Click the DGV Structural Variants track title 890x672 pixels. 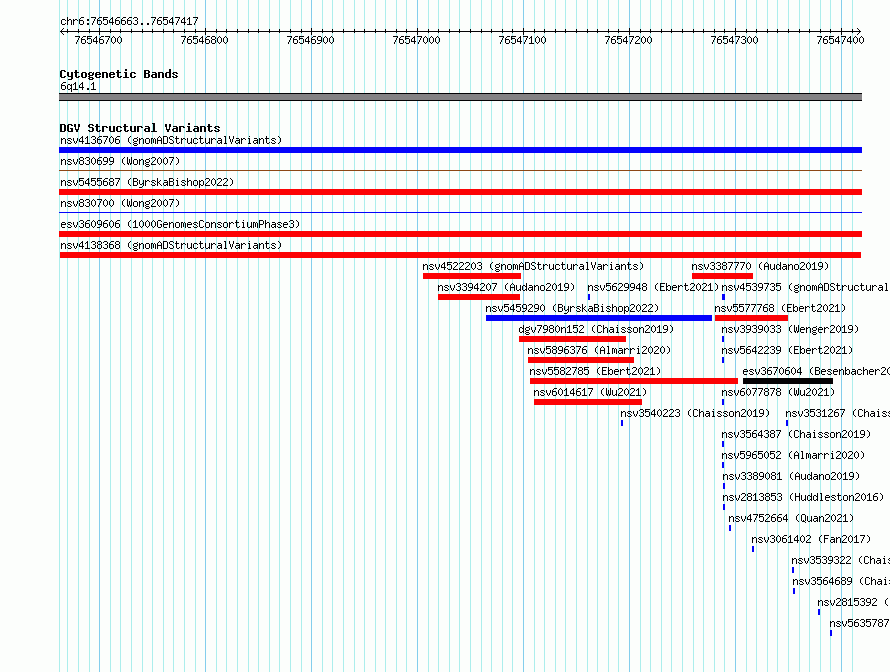[140, 128]
